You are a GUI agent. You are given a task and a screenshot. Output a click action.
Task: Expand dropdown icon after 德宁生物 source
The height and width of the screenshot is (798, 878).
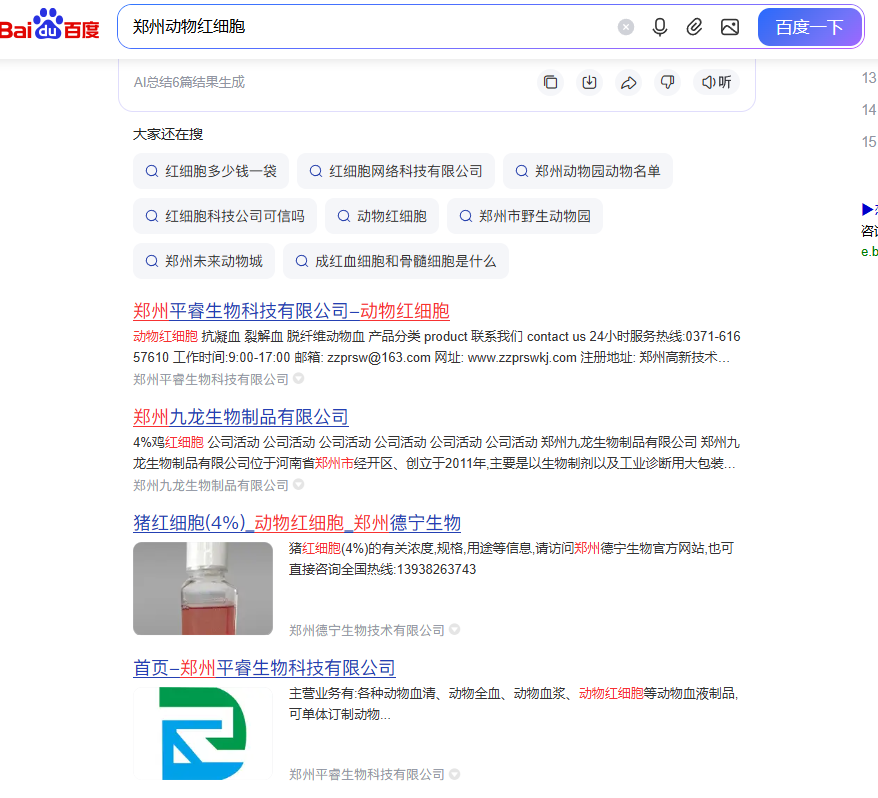pos(455,629)
